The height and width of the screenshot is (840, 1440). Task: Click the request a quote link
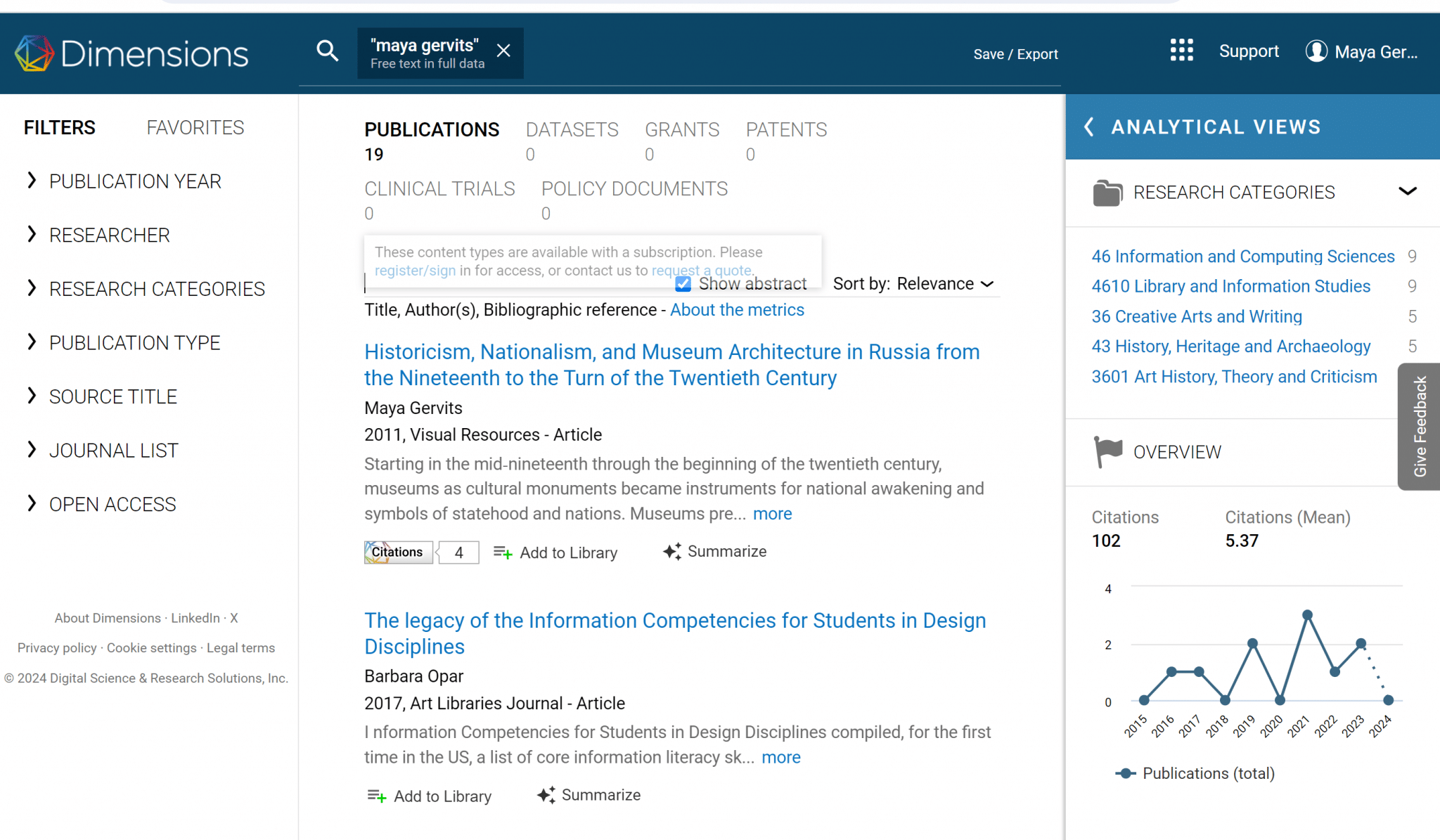pos(702,271)
